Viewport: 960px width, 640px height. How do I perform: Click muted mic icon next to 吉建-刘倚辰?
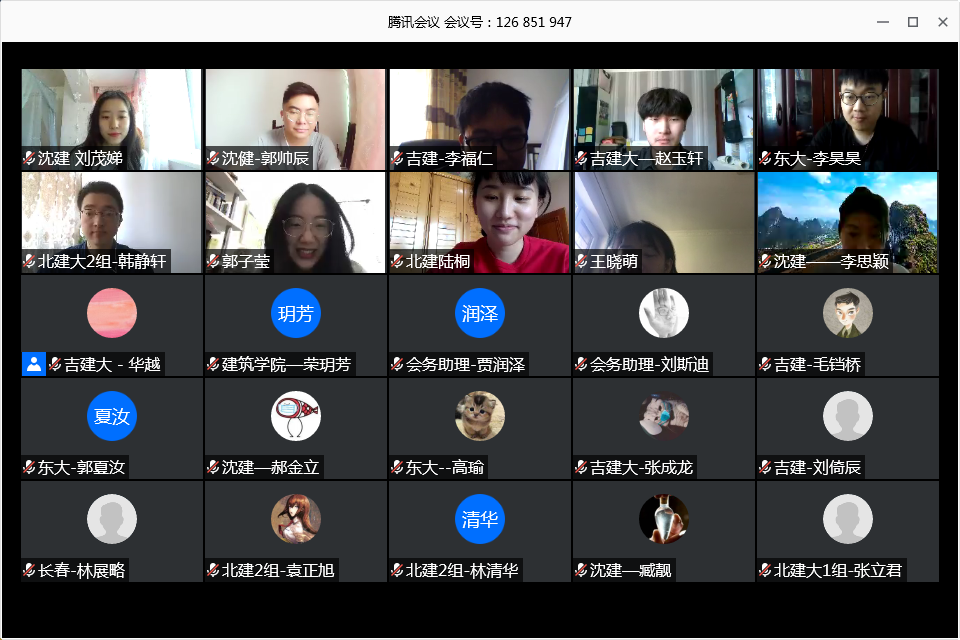tap(765, 467)
